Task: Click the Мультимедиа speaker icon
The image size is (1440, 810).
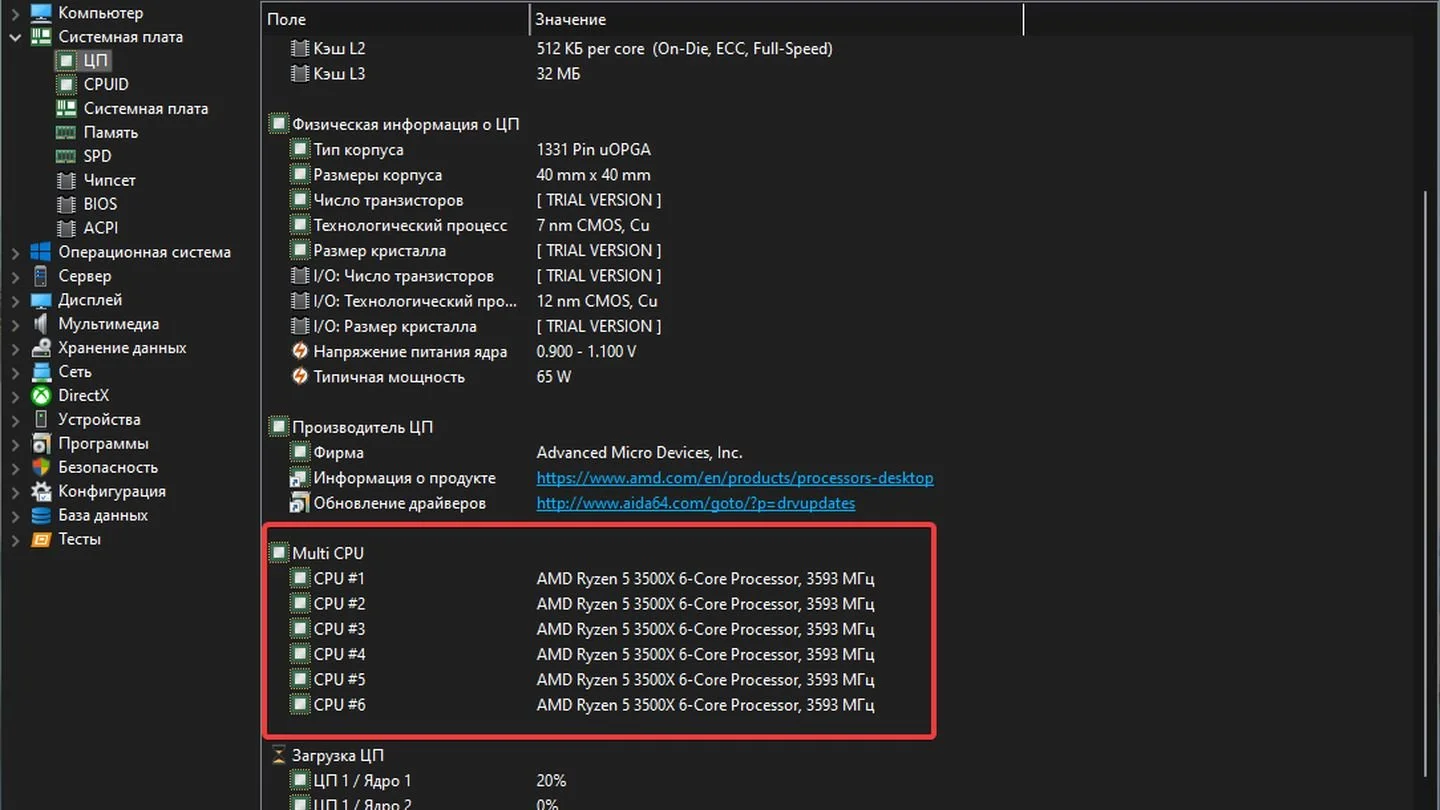Action: coord(41,324)
